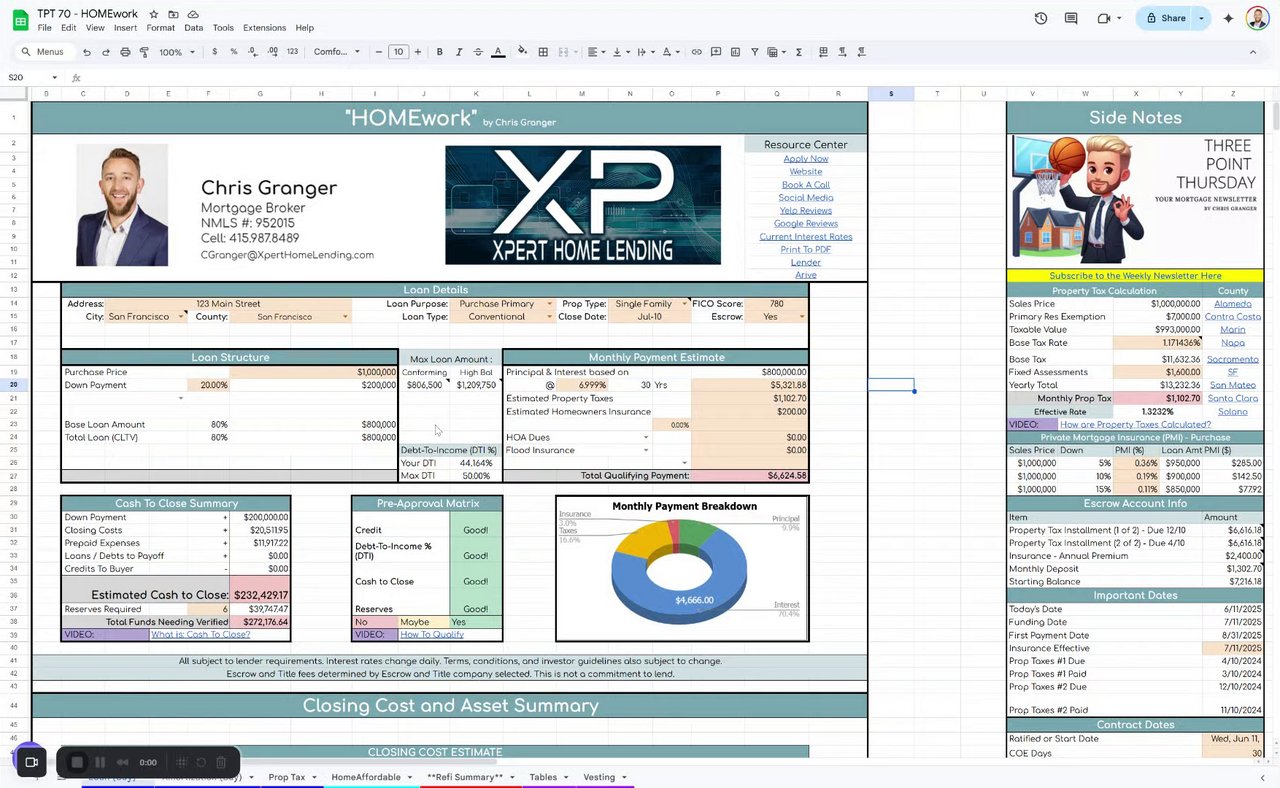The image size is (1280, 788).
Task: Click the Create a filter icon
Action: 755,52
